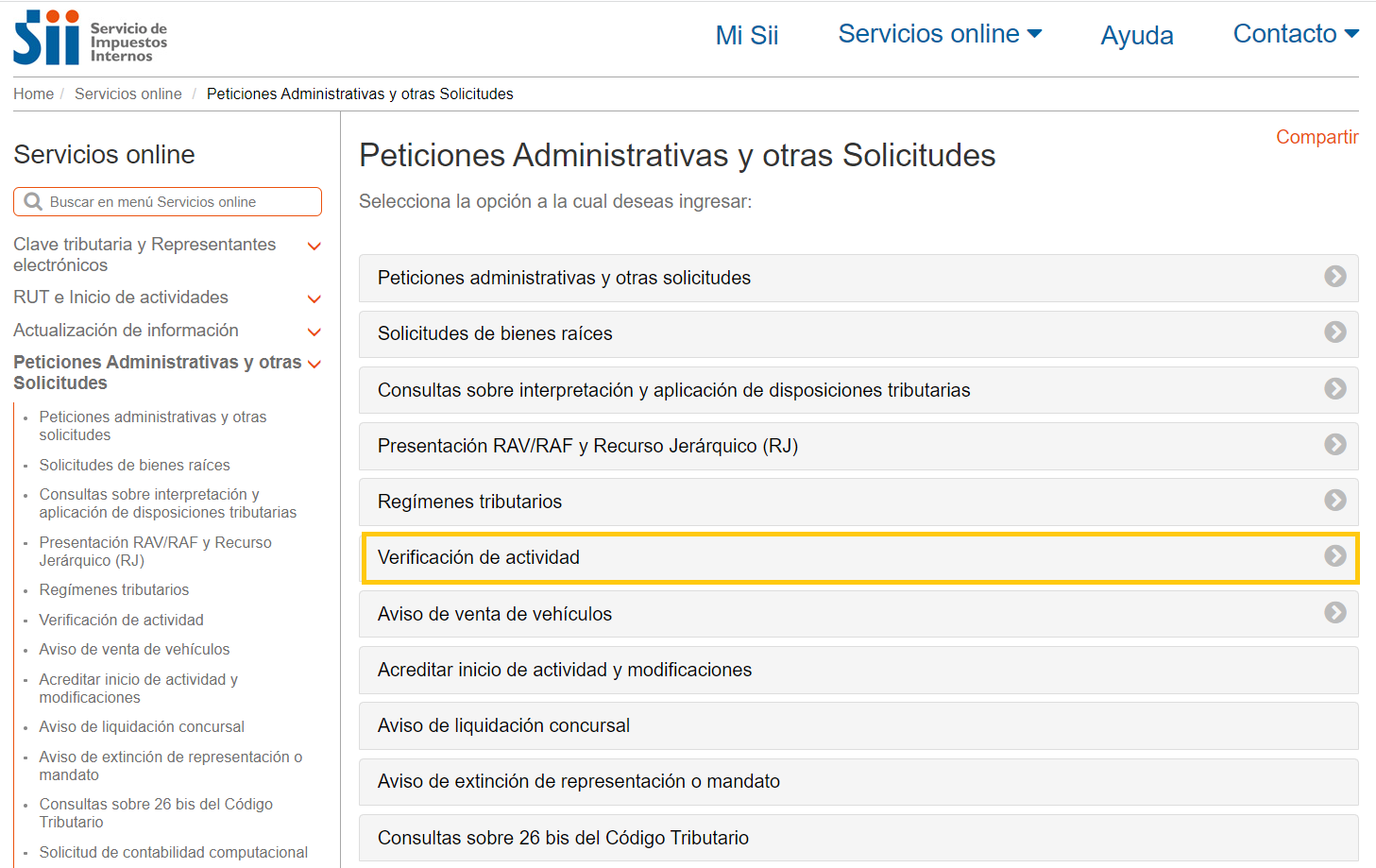
Task: Expand Actualización de información section
Action: (x=314, y=332)
